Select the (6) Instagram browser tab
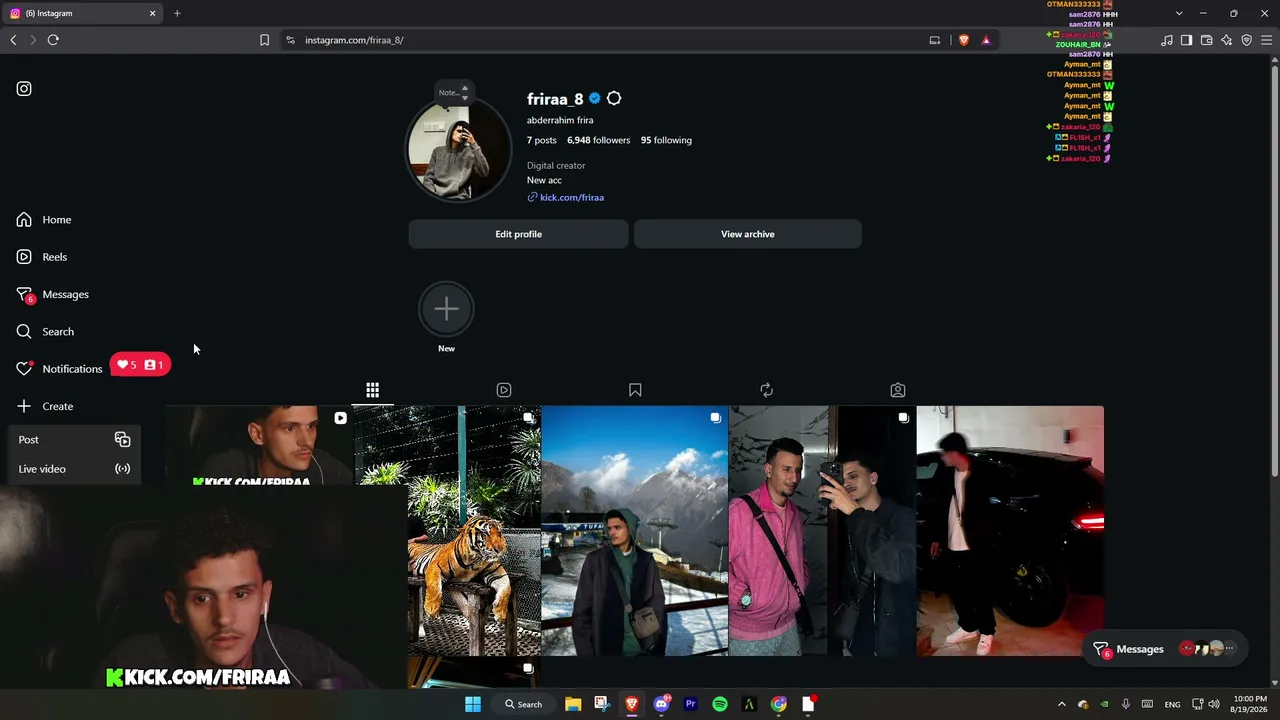 click(x=82, y=13)
